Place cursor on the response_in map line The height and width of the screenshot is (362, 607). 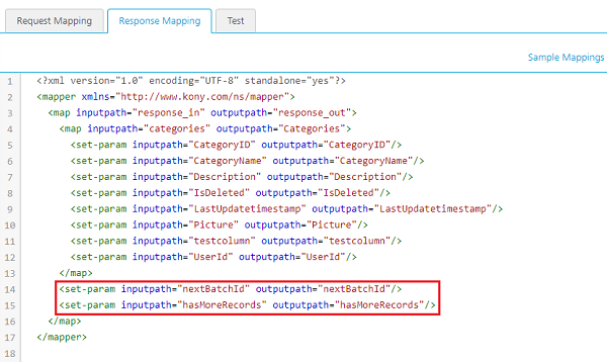pyautogui.click(x=202, y=113)
